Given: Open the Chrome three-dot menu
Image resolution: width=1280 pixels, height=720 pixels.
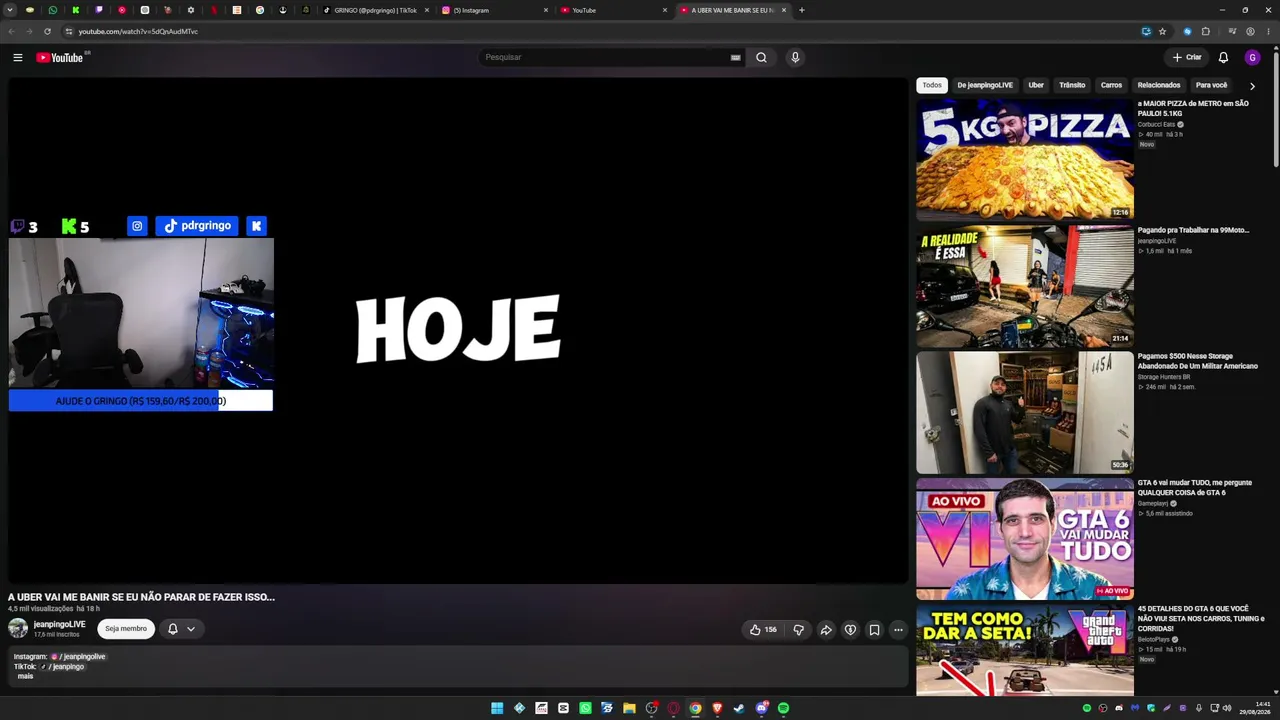Looking at the screenshot, I should pyautogui.click(x=1269, y=31).
